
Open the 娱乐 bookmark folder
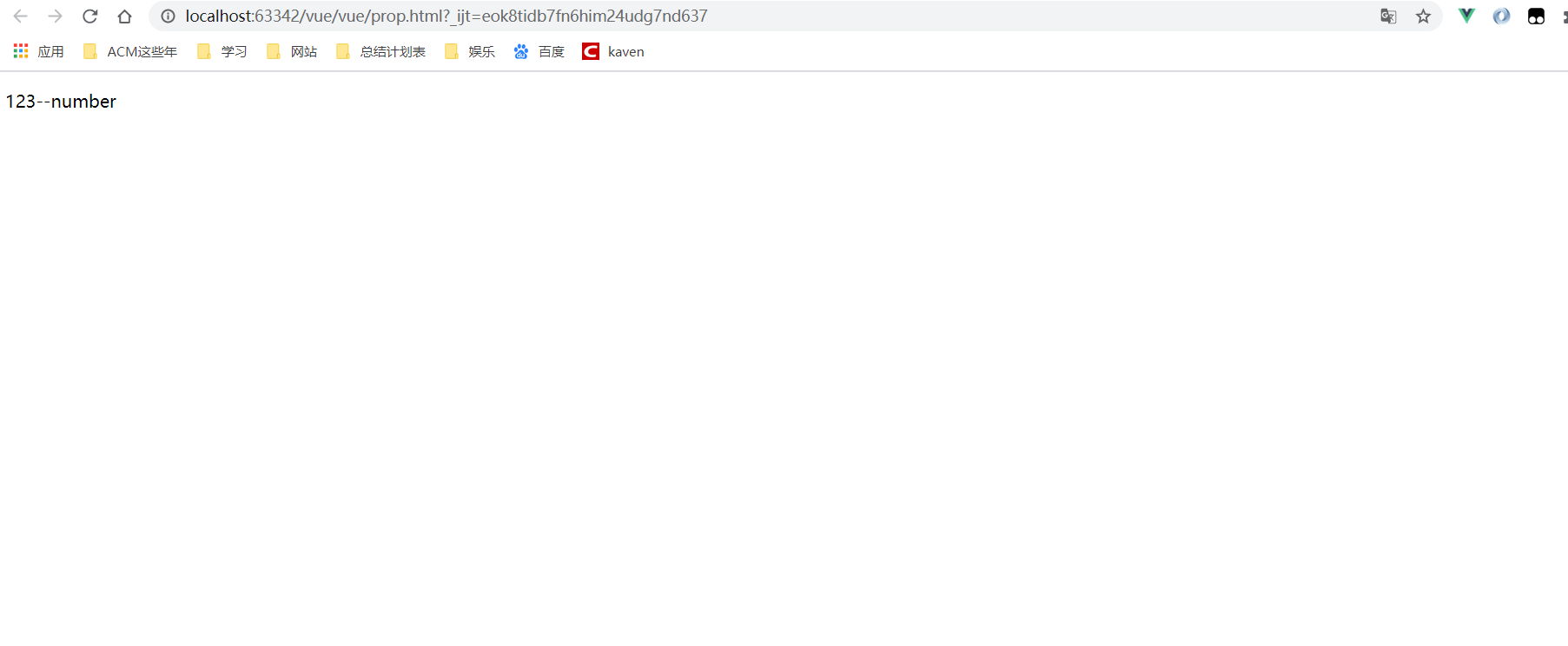pos(470,52)
